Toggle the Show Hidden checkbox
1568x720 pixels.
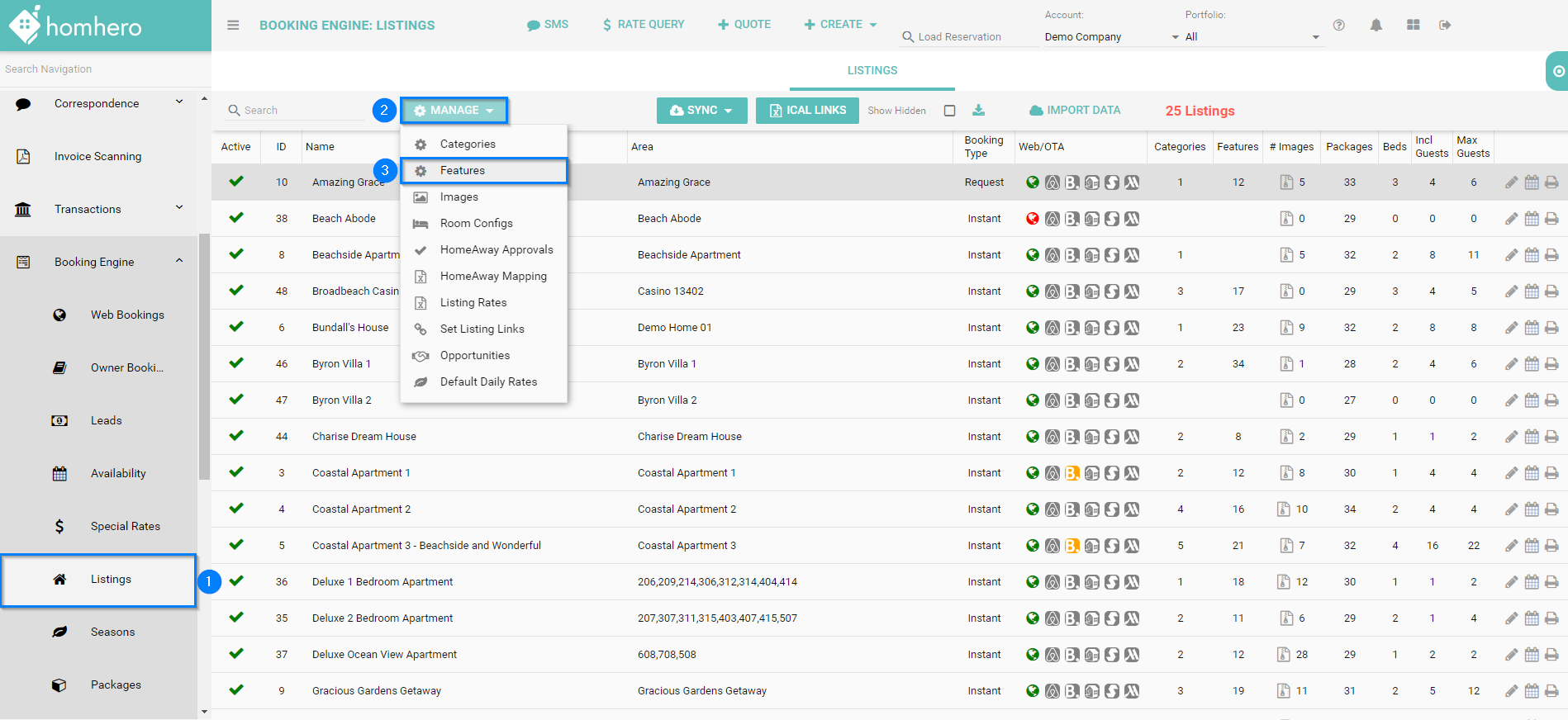click(950, 111)
